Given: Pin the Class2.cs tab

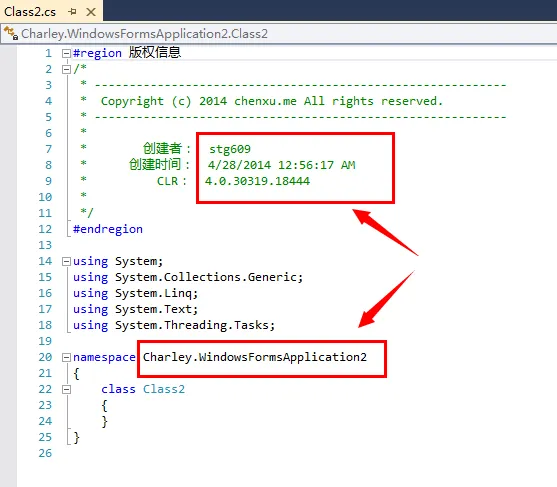Looking at the screenshot, I should tap(72, 12).
